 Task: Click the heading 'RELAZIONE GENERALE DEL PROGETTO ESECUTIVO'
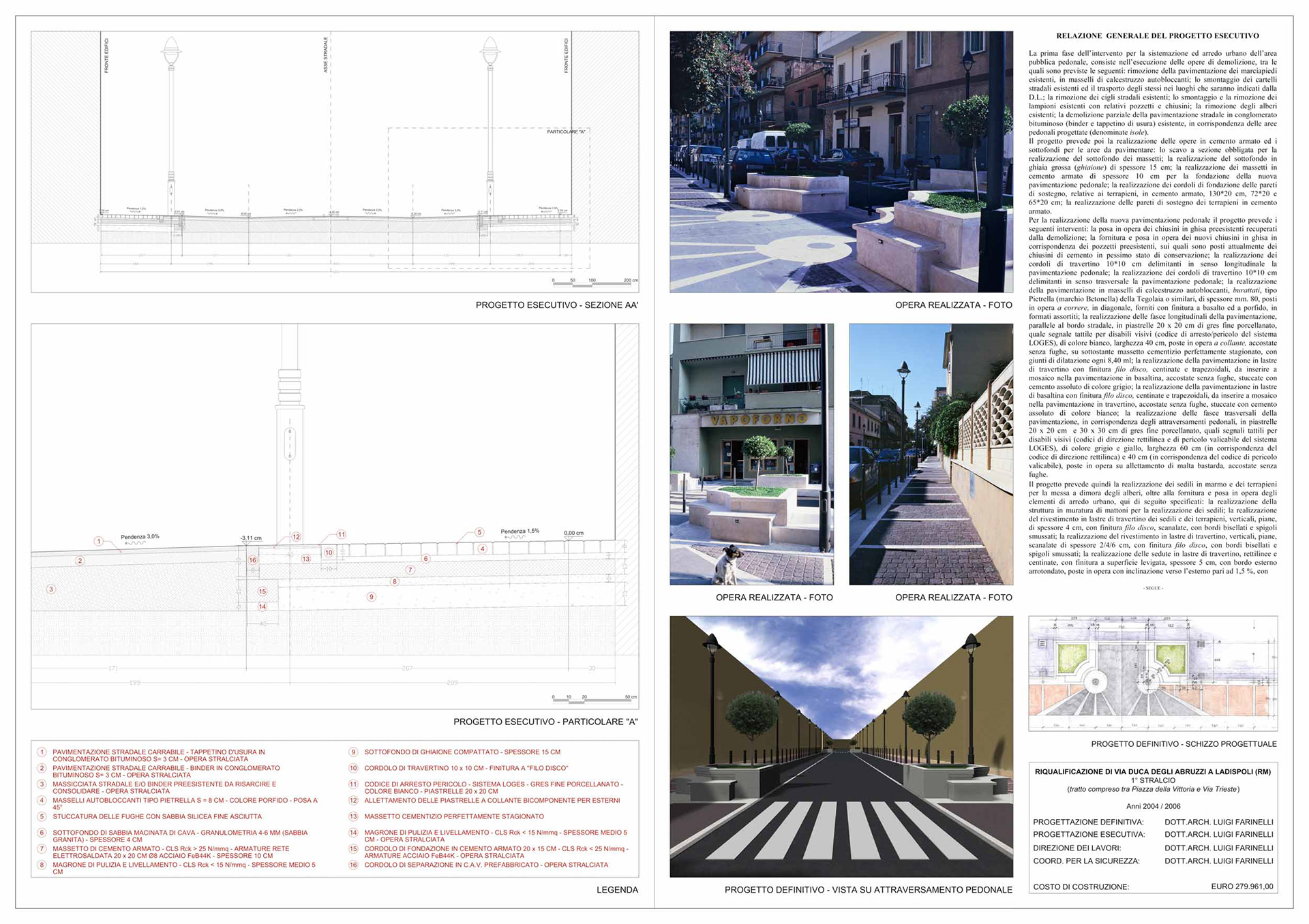tap(1157, 36)
